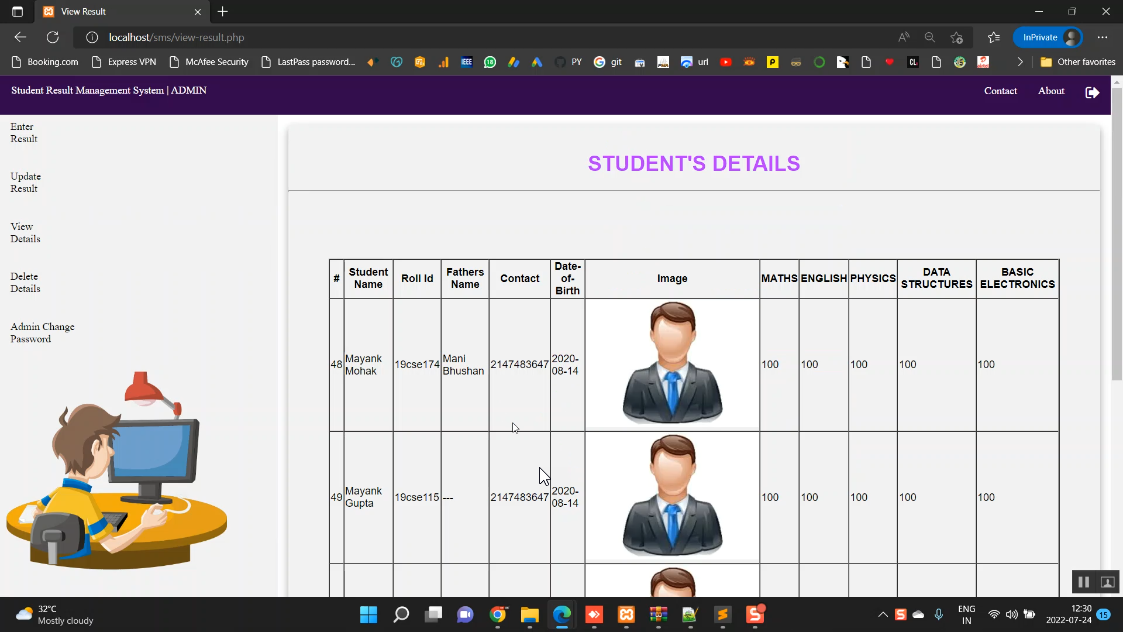Expand the bookmarks overflow chevron
Image resolution: width=1123 pixels, height=632 pixels.
click(1020, 62)
